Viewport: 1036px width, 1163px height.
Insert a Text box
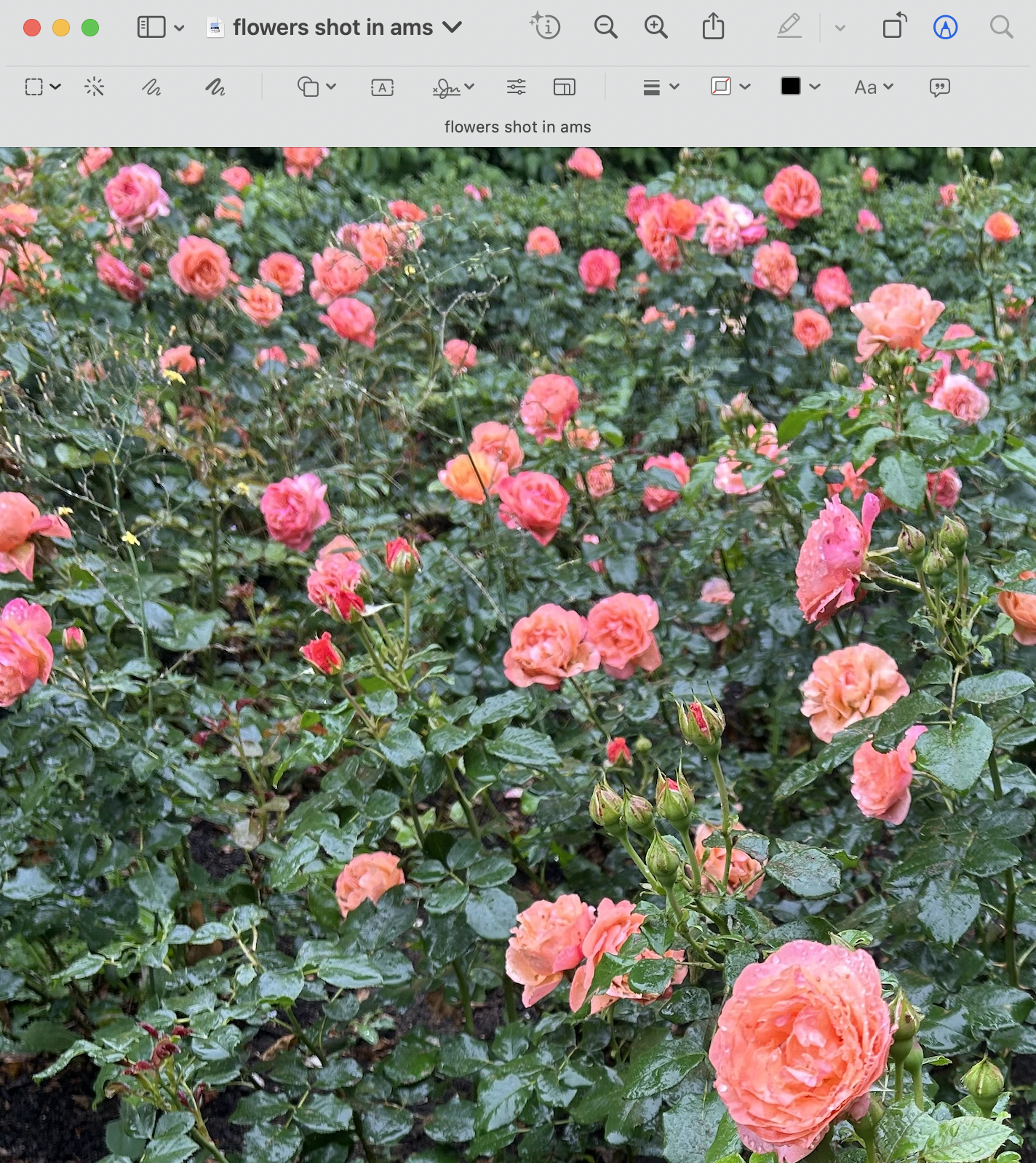(x=382, y=87)
